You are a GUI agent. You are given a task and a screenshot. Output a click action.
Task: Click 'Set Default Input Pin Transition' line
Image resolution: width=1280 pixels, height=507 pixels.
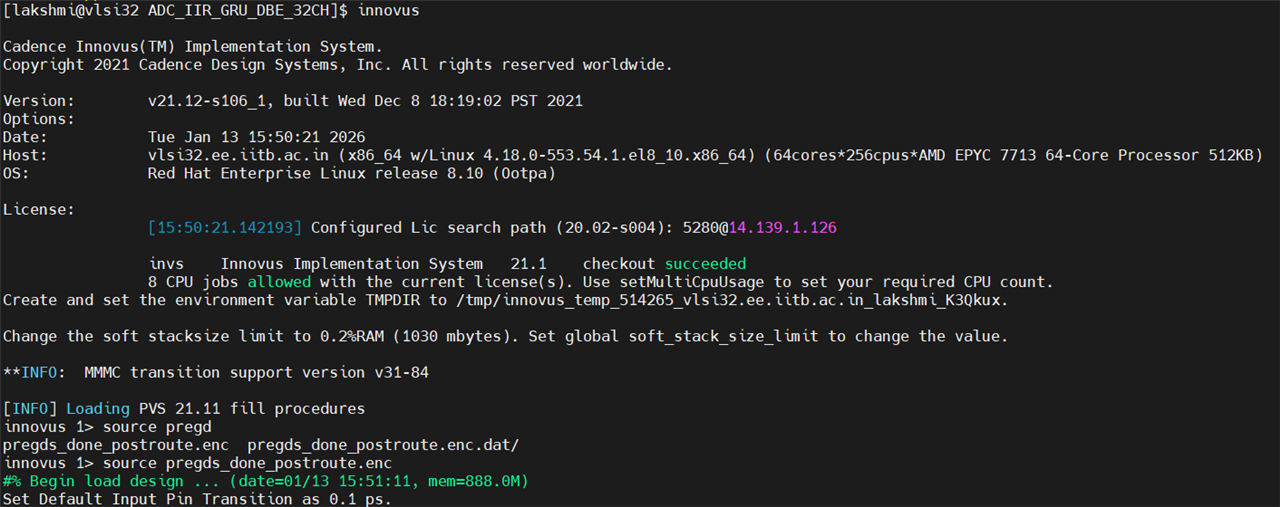click(x=197, y=499)
